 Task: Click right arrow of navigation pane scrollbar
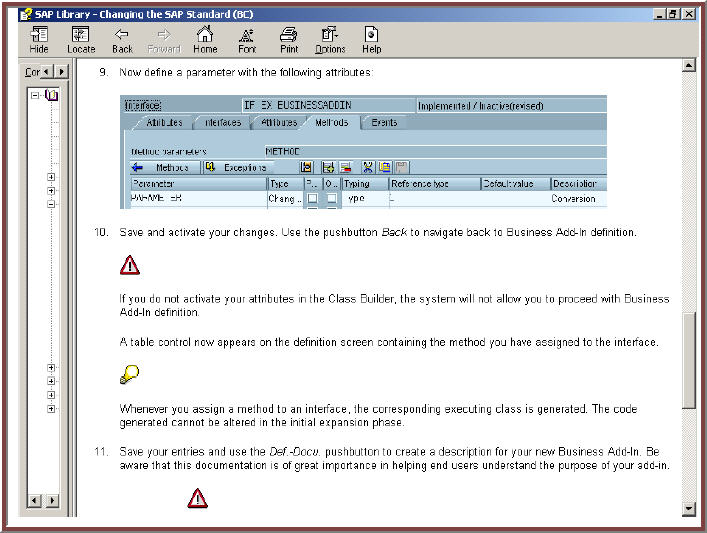(53, 500)
